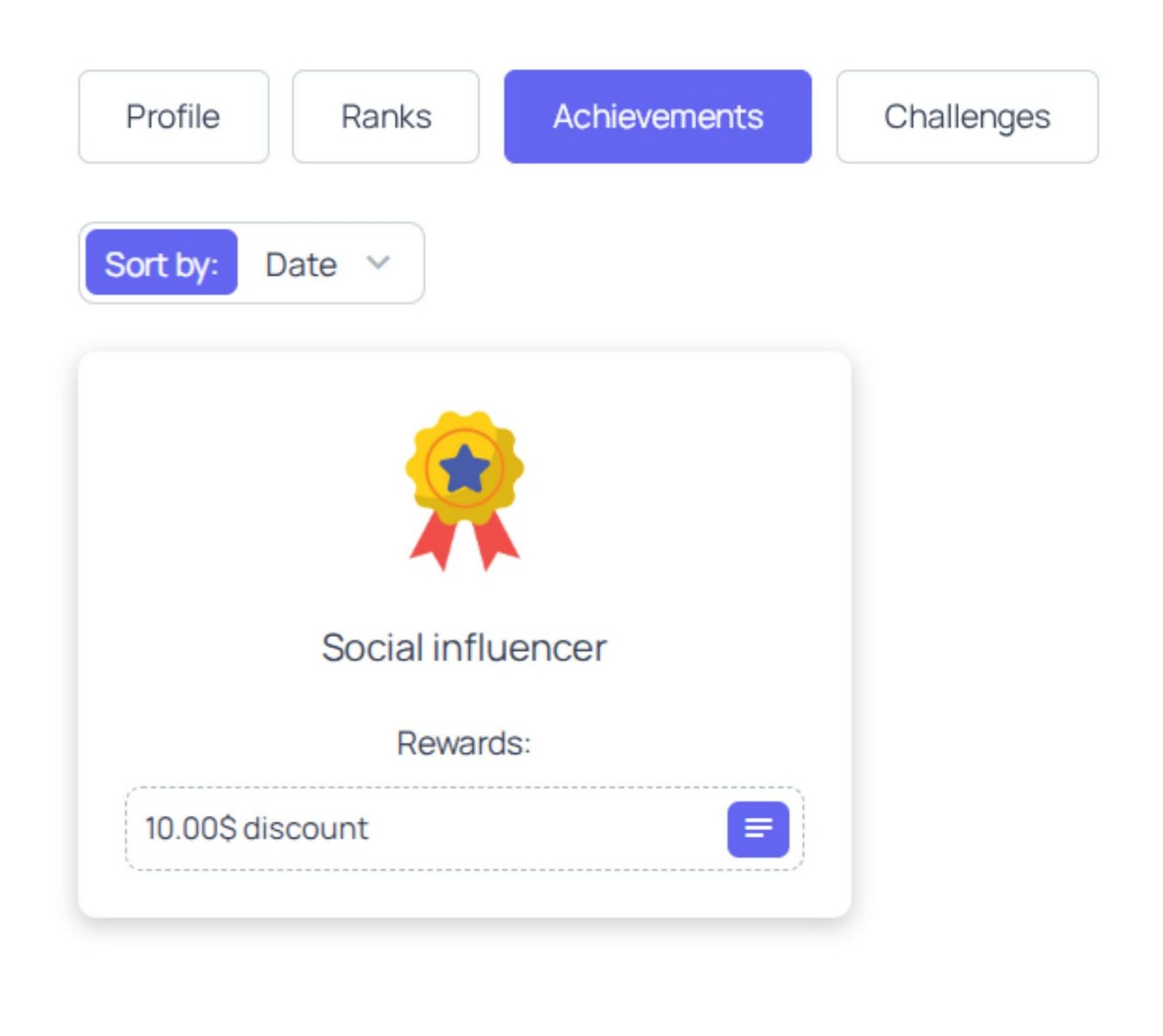Click the 'Sort by:' label
The width and height of the screenshot is (1163, 1036).
162,263
